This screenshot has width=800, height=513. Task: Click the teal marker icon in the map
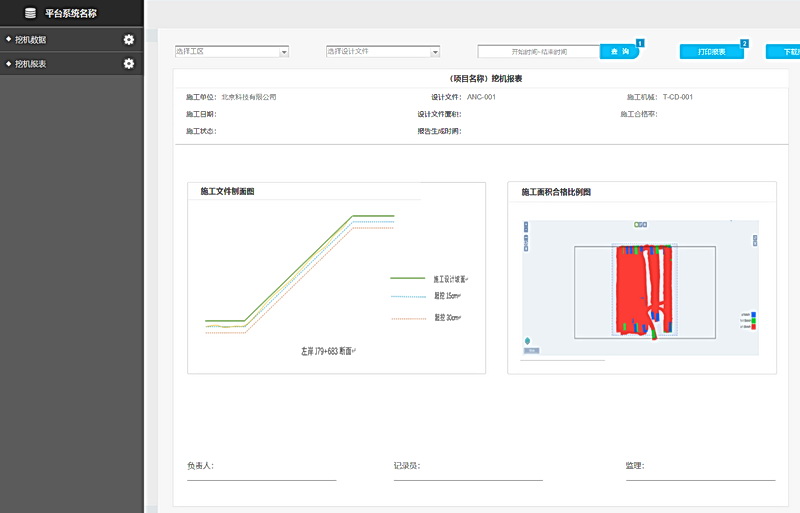pos(527,340)
